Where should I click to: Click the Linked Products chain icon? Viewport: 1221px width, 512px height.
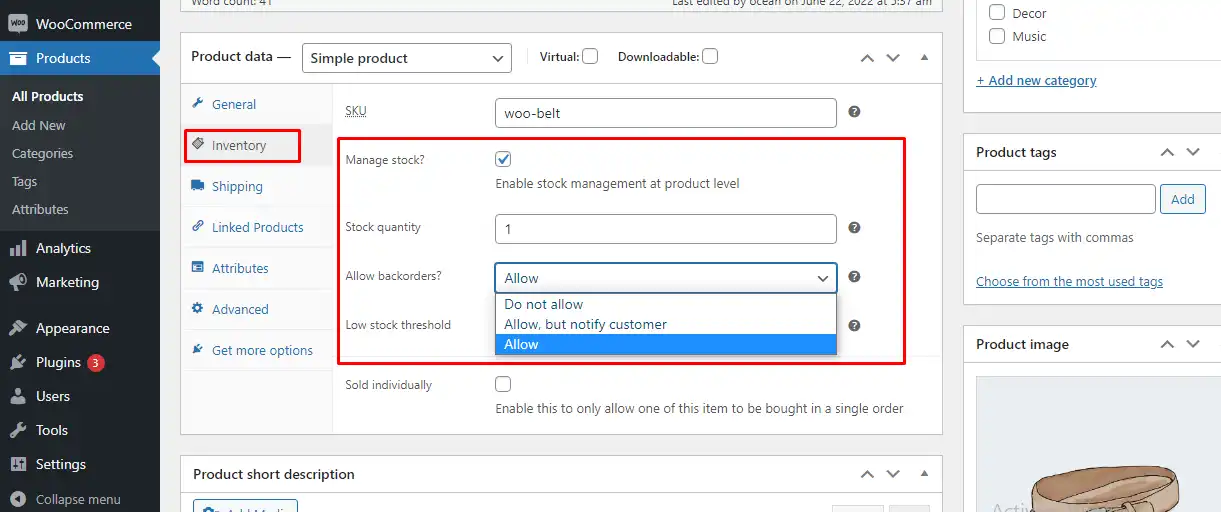click(x=198, y=227)
